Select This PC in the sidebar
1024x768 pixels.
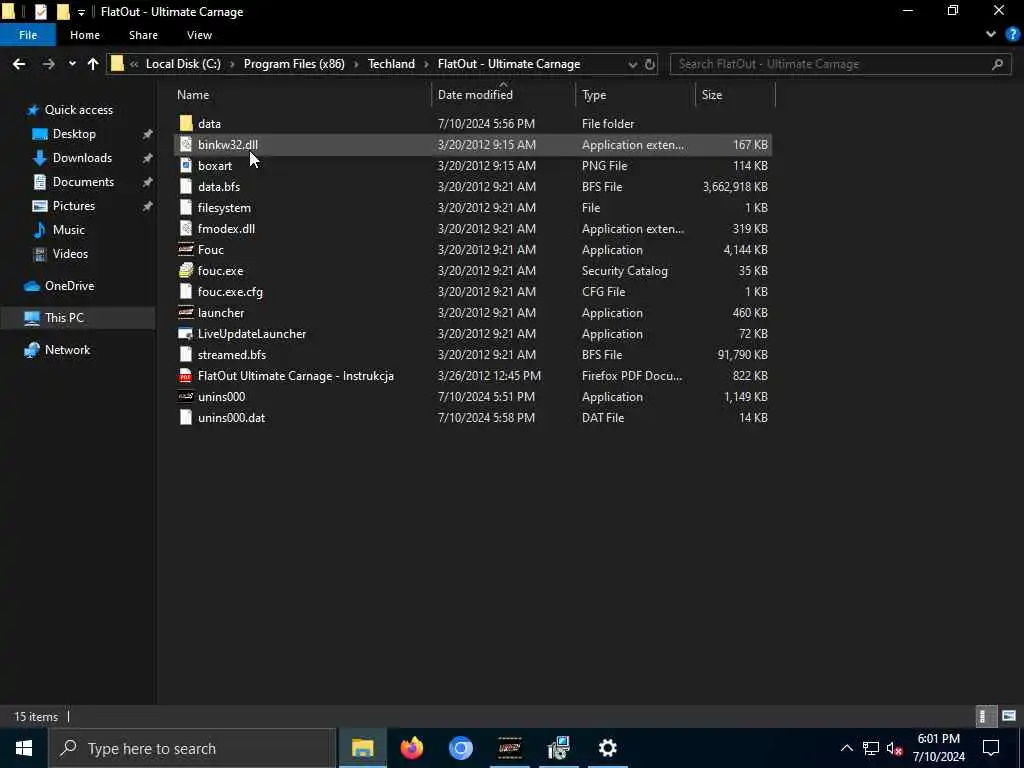click(x=64, y=318)
